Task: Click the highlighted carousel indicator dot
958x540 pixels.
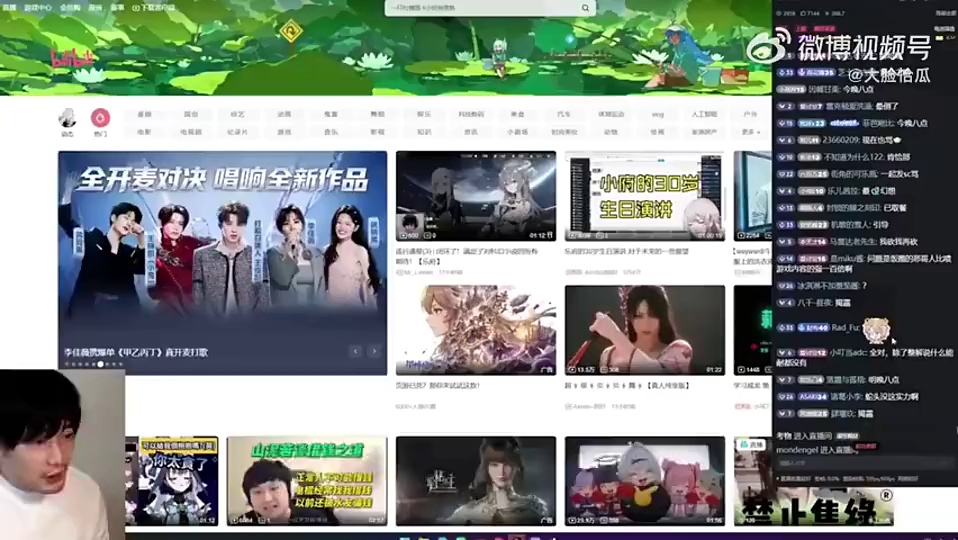Action: 100,364
